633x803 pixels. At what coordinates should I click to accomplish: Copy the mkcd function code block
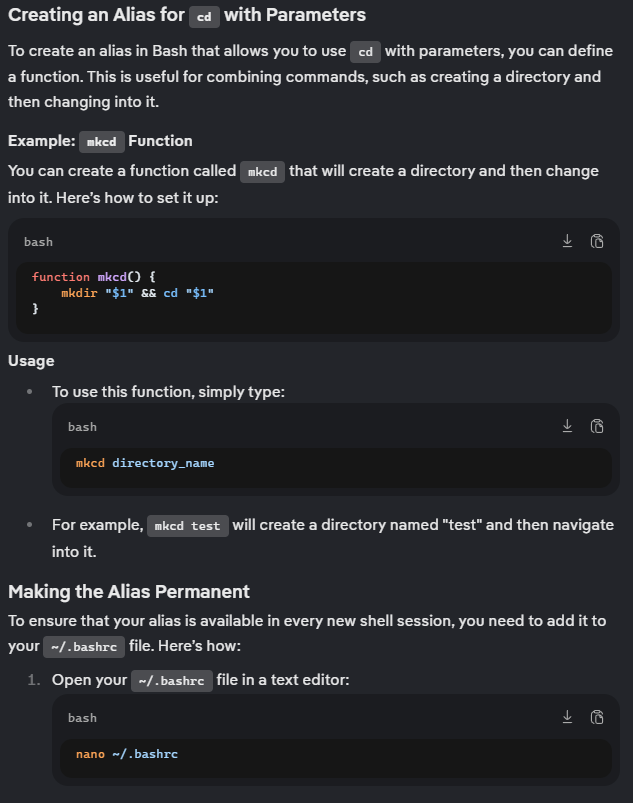click(597, 241)
